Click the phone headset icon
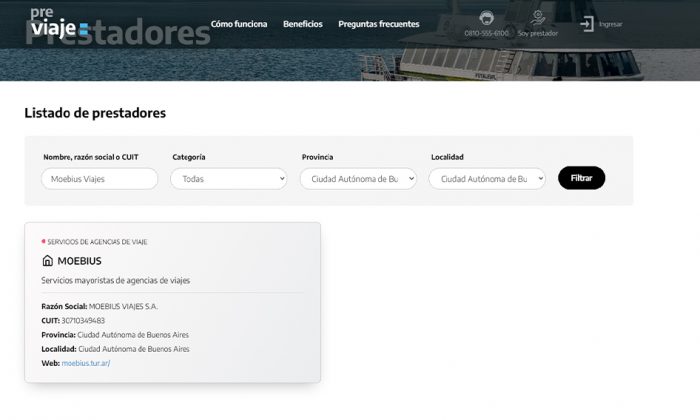Viewport: 700px width, 420px height. [x=486, y=18]
